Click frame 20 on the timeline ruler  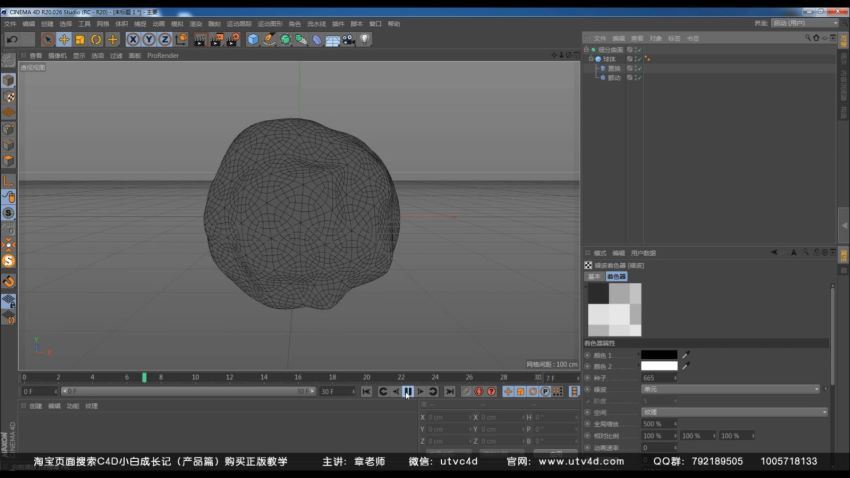click(366, 377)
